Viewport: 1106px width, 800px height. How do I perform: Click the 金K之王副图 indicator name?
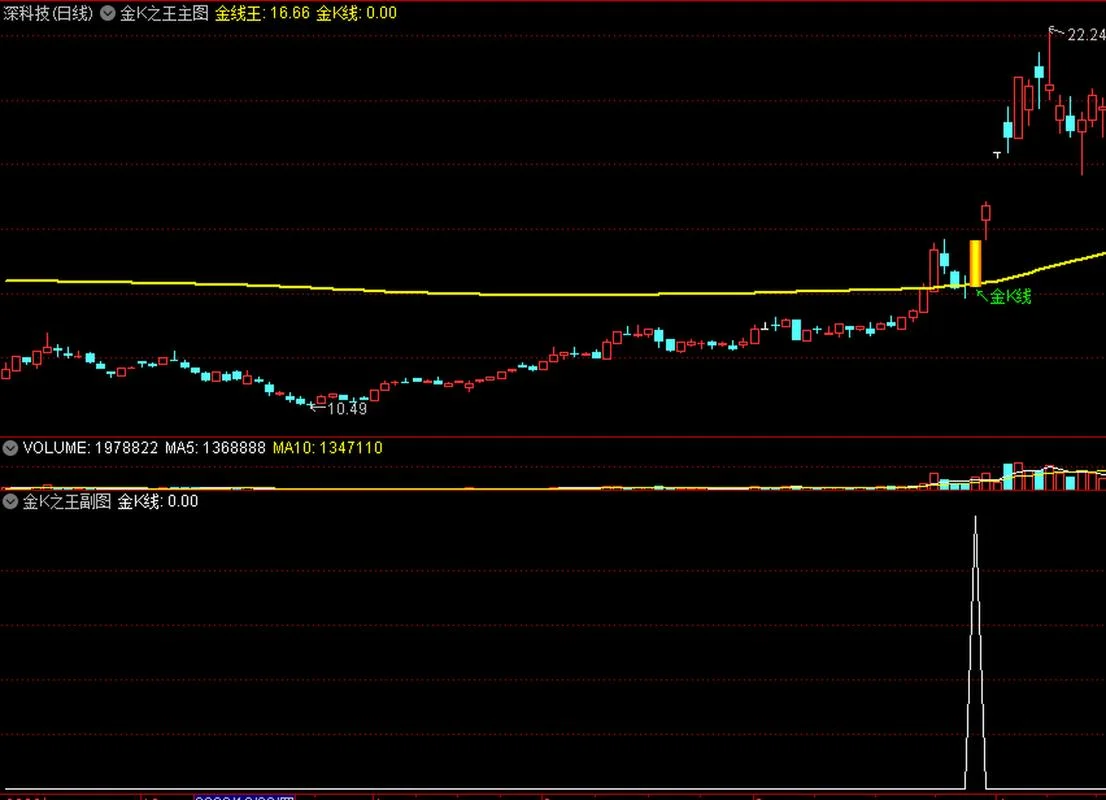[x=67, y=502]
